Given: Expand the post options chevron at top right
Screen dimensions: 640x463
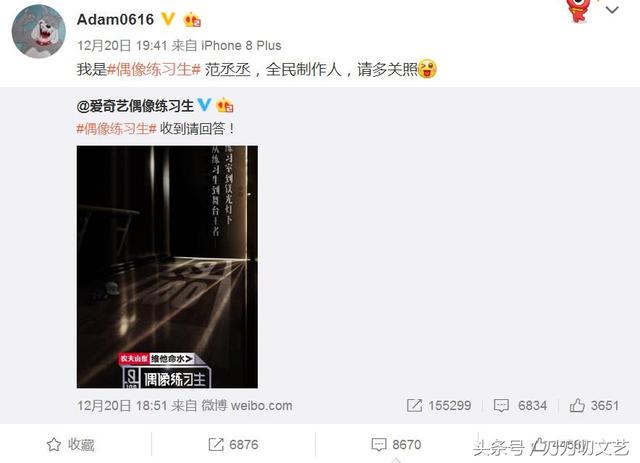Looking at the screenshot, I should coord(612,10).
